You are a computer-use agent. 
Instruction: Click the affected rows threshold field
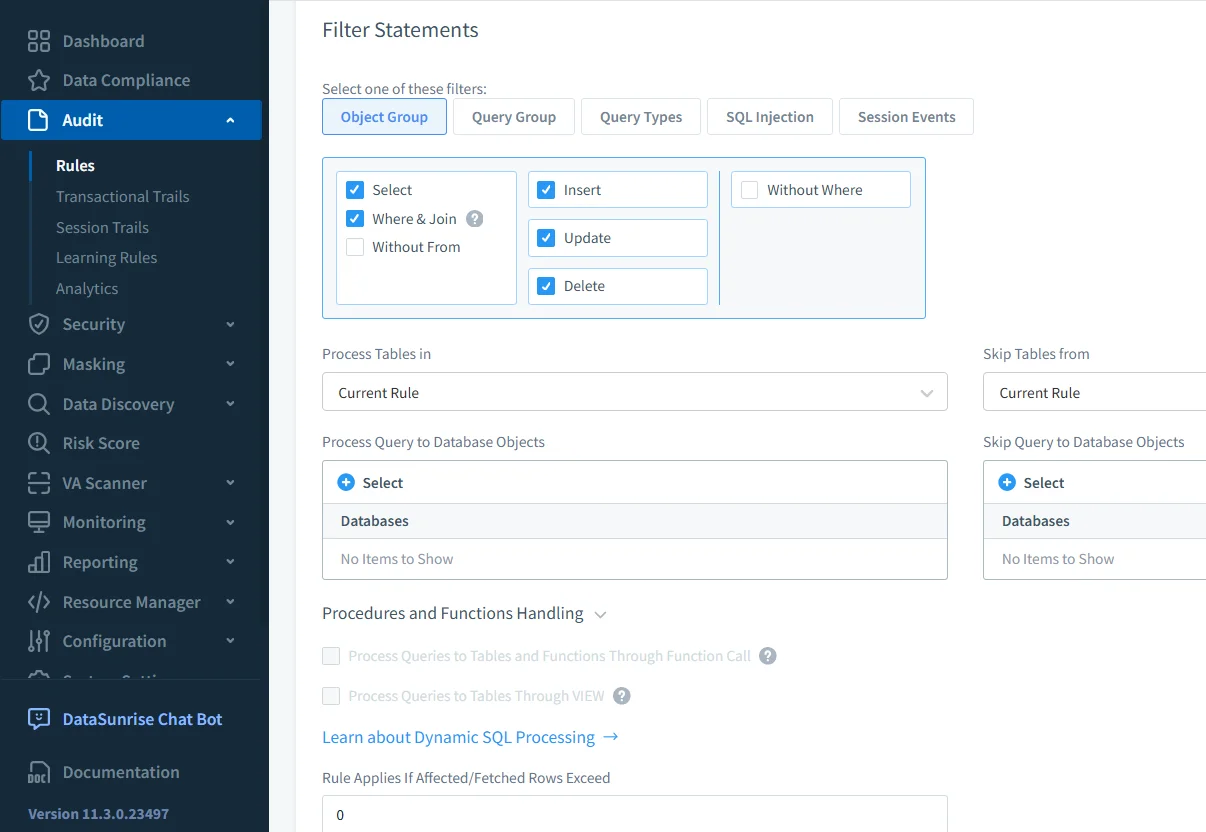click(634, 814)
